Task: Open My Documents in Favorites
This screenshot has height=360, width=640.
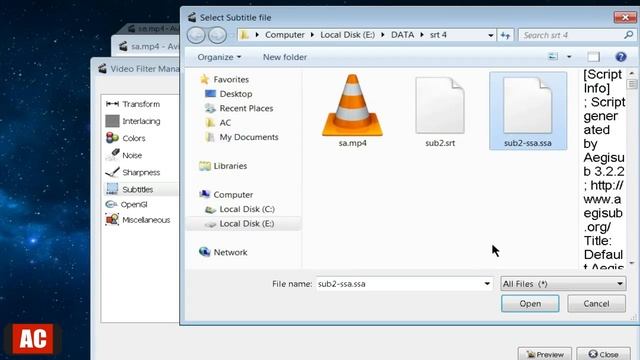Action: (x=242, y=137)
